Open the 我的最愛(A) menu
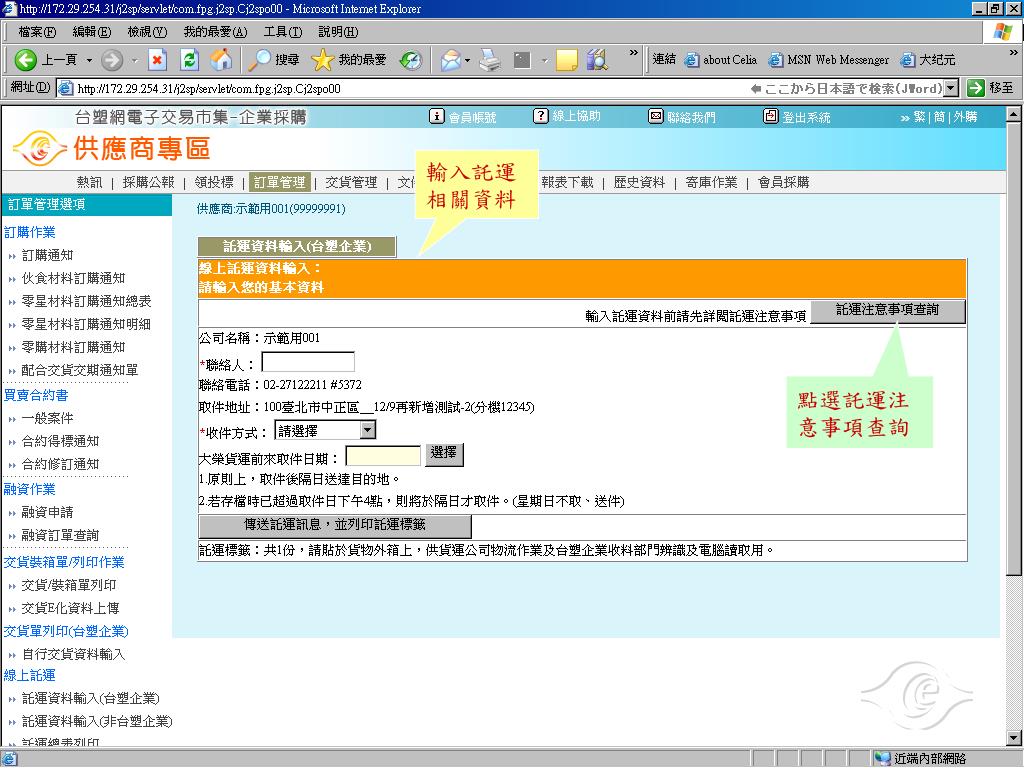The height and width of the screenshot is (768, 1024). (x=215, y=31)
